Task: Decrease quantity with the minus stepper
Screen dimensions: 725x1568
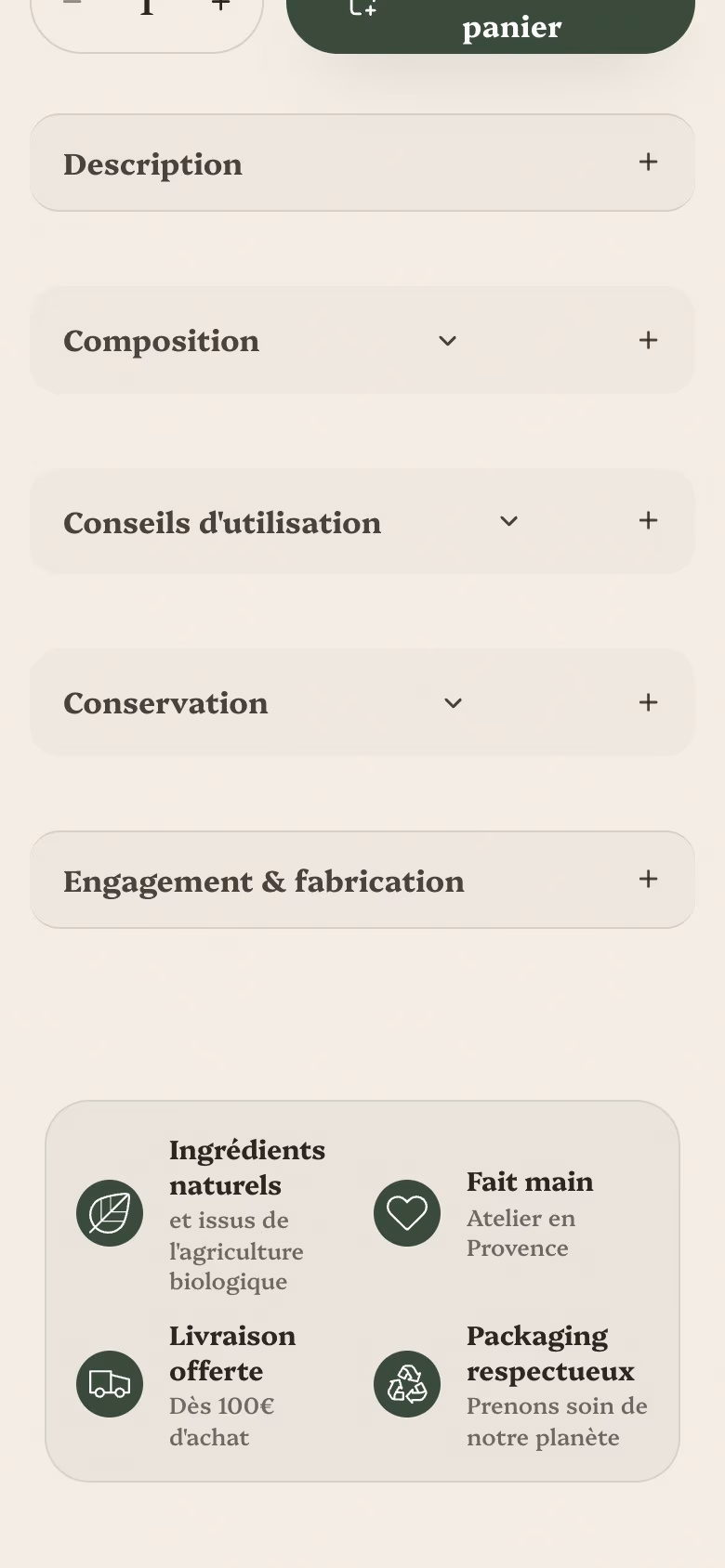Action: 72,5
